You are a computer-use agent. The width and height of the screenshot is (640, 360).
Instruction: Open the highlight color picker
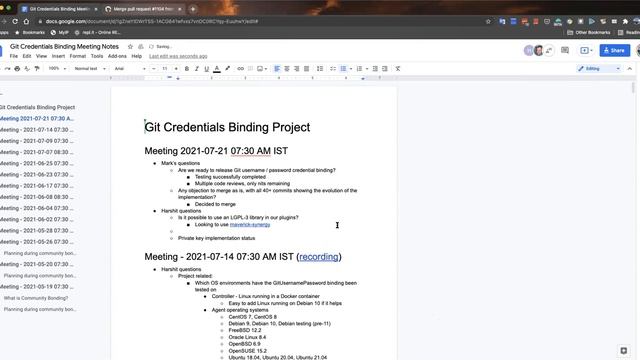click(x=227, y=69)
